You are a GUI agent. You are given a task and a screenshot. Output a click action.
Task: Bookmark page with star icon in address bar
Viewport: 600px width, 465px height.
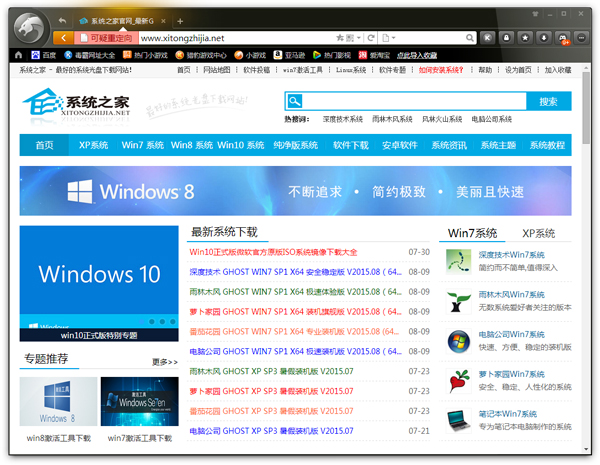339,38
